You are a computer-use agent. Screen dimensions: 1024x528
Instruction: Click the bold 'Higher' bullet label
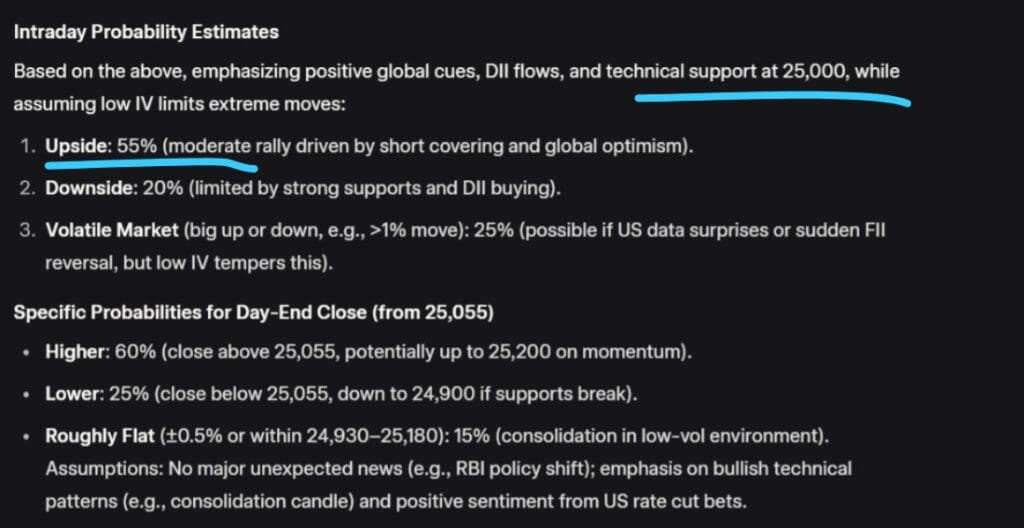(76, 352)
